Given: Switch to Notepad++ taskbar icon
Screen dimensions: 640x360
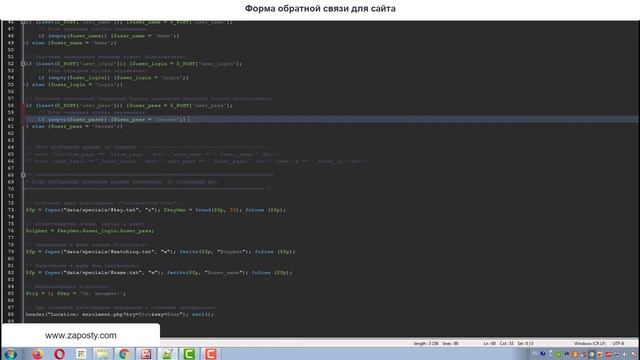Looking at the screenshot, I should (167, 354).
